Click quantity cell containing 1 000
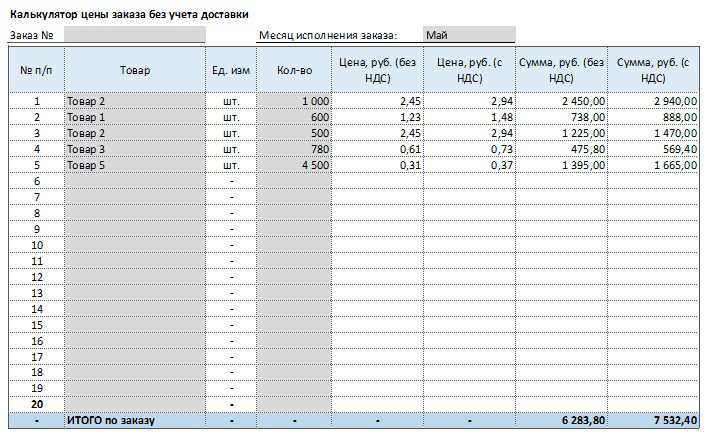The height and width of the screenshot is (438, 708). [294, 101]
